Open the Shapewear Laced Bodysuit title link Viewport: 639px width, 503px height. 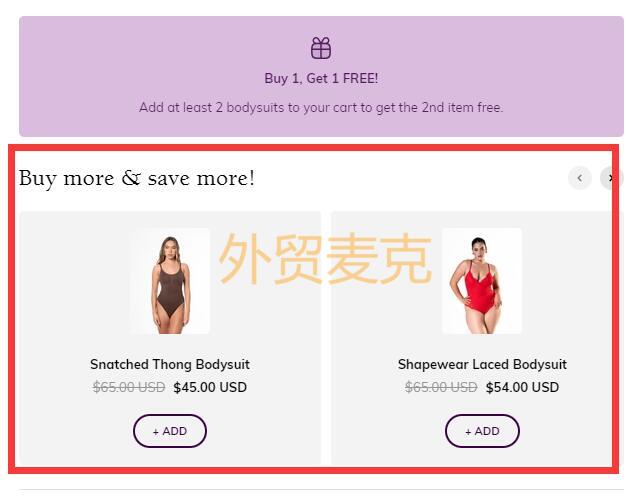[482, 364]
